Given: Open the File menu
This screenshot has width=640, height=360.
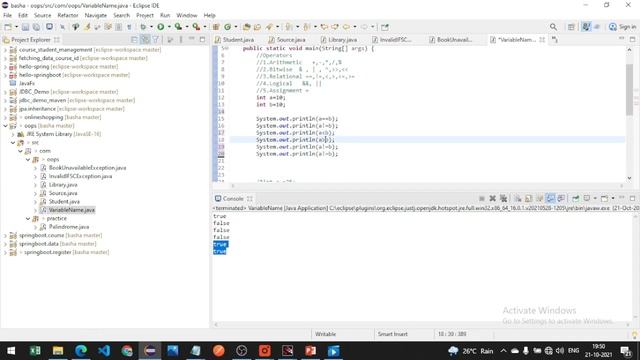Looking at the screenshot, I should pyautogui.click(x=7, y=15).
